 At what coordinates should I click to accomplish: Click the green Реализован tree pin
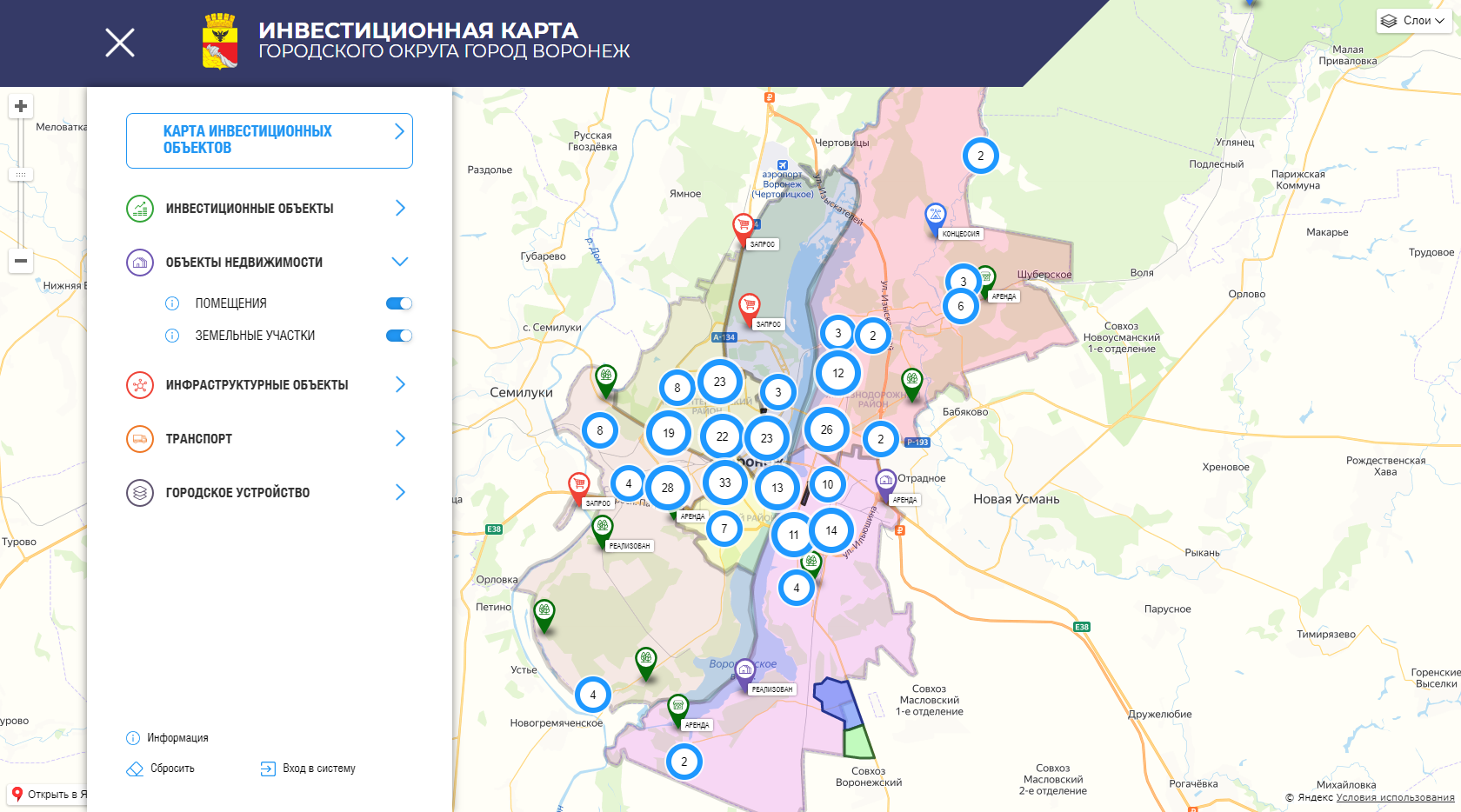click(603, 530)
